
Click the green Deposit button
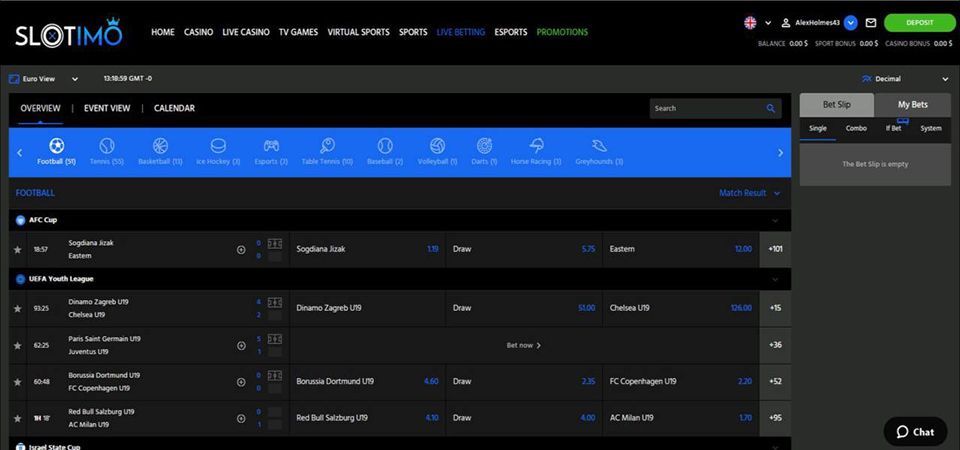click(920, 23)
